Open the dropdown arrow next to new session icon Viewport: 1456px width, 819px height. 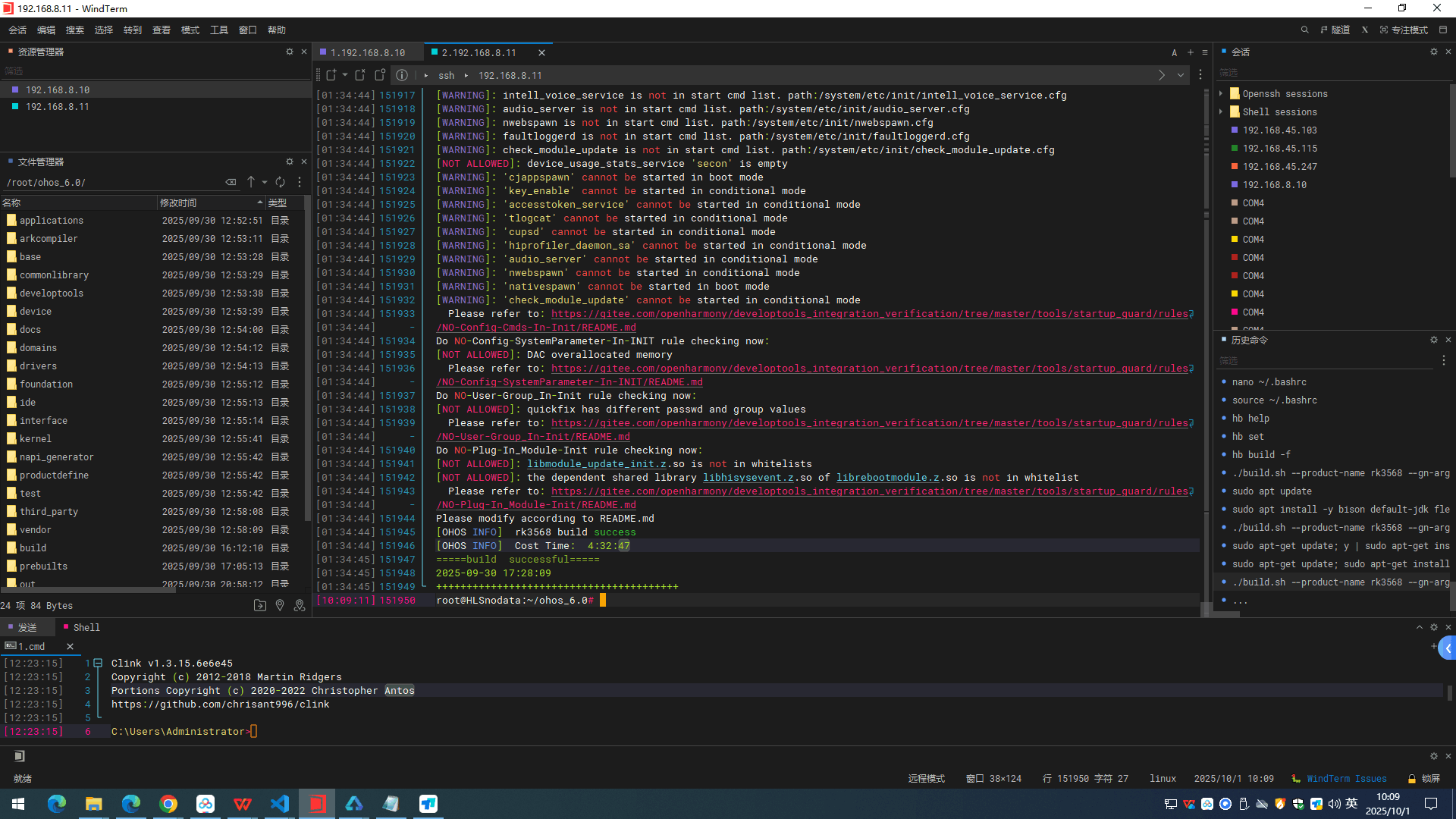coord(344,75)
